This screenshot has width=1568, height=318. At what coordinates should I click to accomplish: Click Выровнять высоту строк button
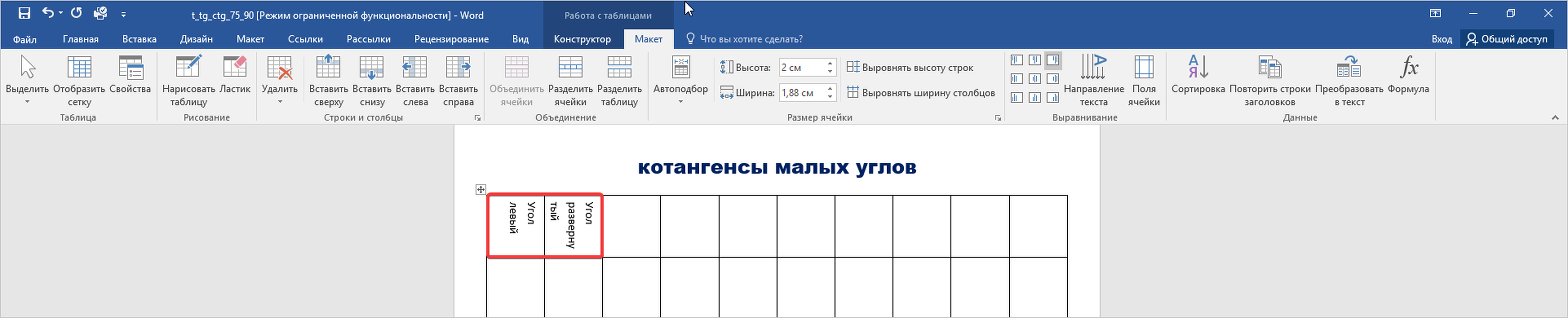(x=910, y=68)
